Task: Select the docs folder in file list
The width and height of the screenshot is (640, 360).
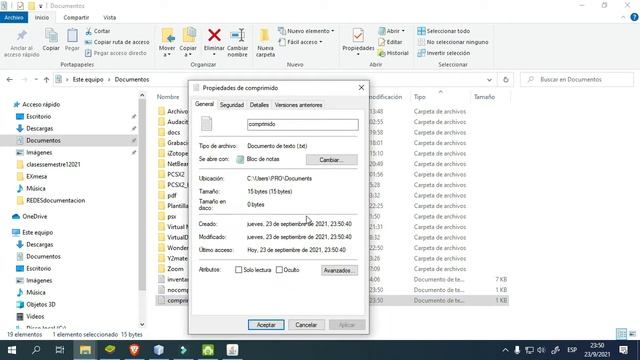Action: (x=173, y=132)
